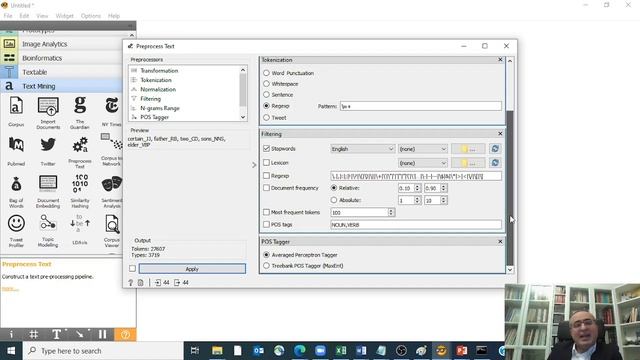This screenshot has width=640, height=360.
Task: Open lexicon file browse folder button
Action: point(468,163)
